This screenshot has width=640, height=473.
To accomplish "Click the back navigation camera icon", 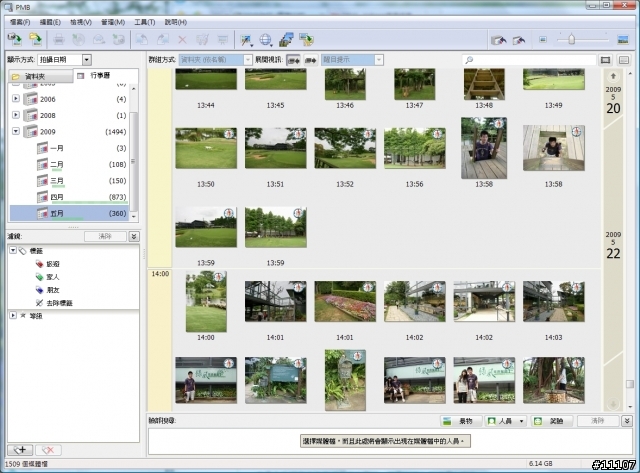I will coord(499,40).
